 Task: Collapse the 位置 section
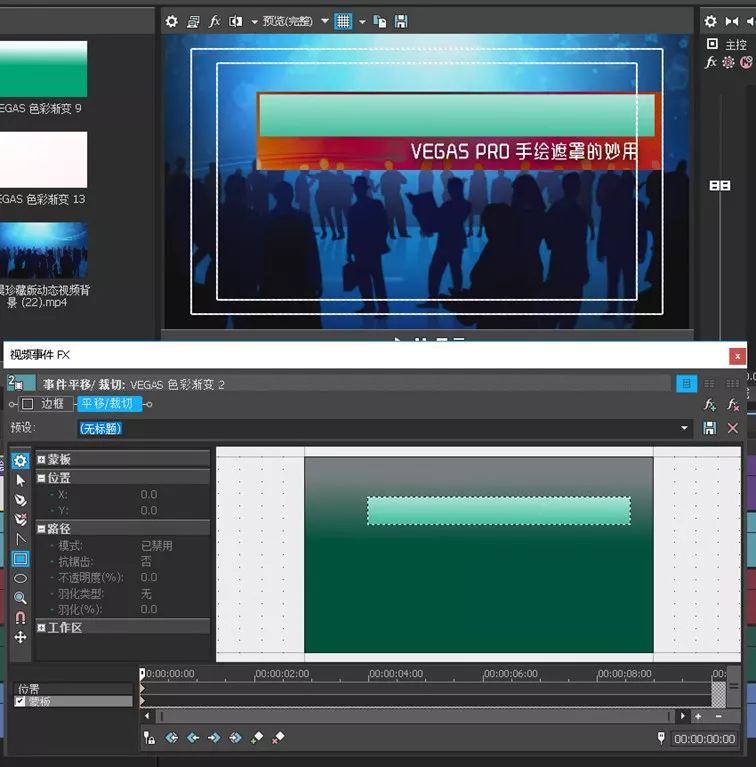click(x=42, y=478)
